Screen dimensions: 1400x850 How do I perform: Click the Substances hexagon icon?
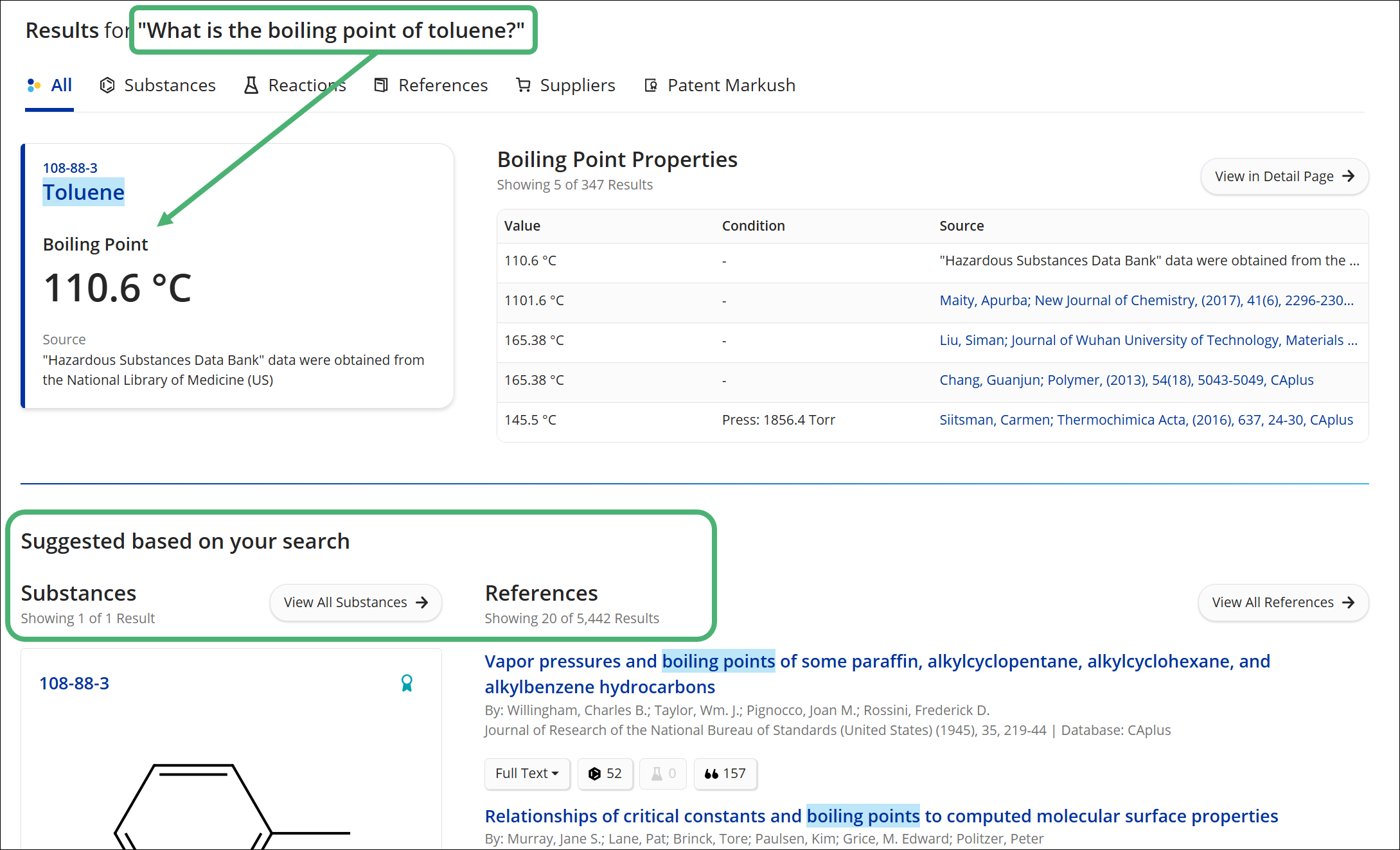[107, 85]
